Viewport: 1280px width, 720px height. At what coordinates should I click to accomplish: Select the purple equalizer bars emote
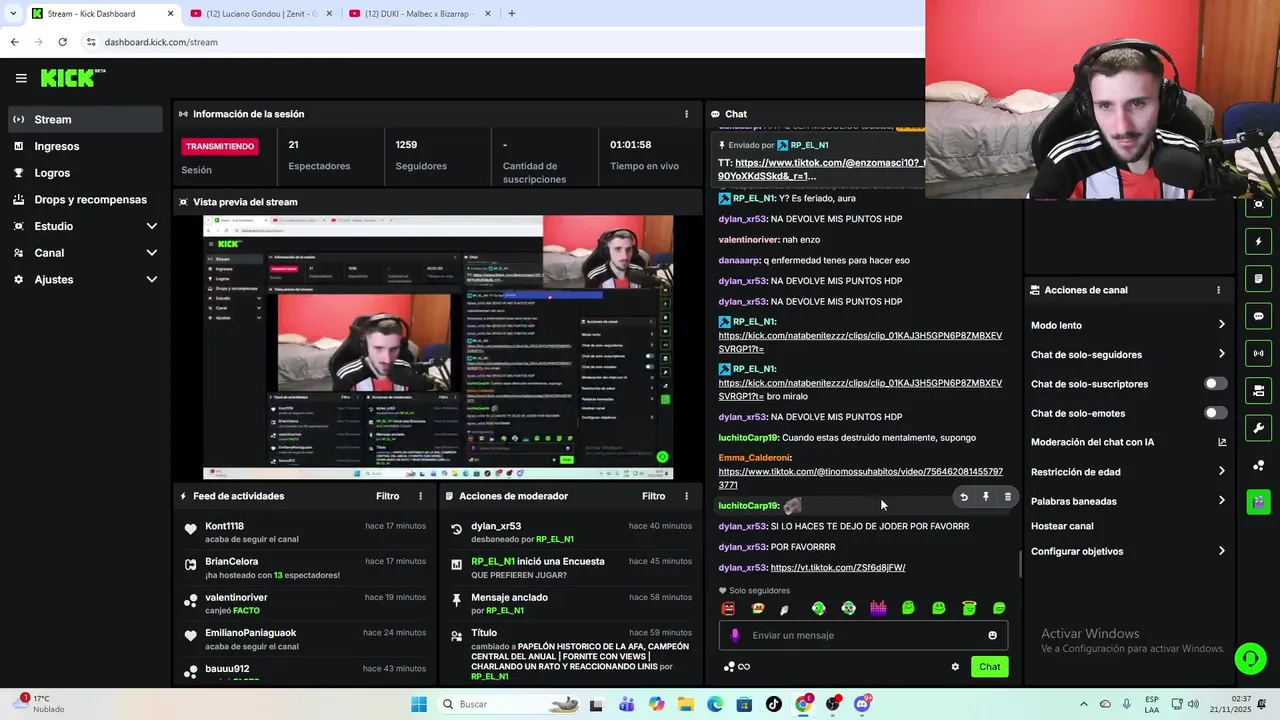[878, 608]
